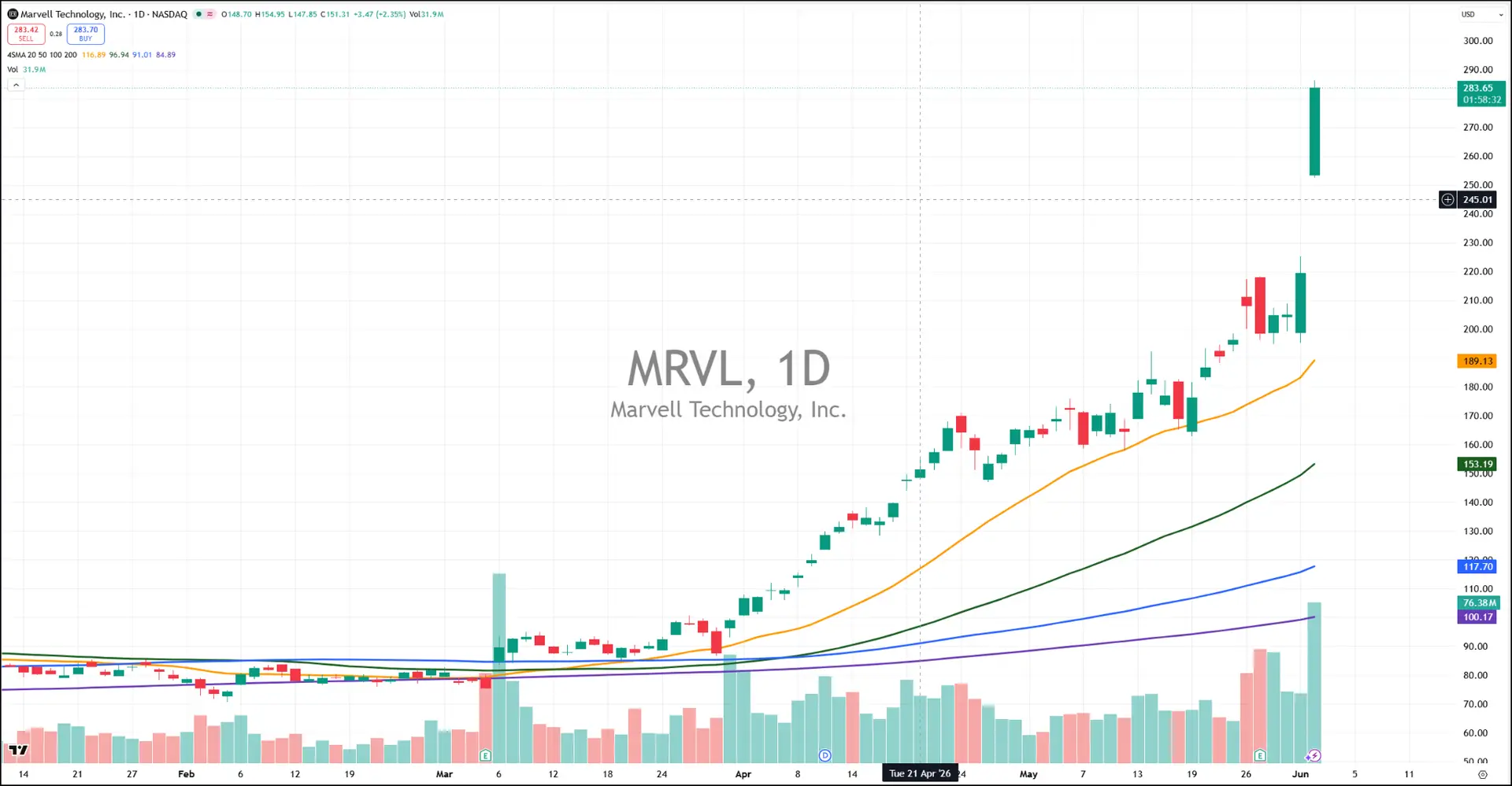Click the purple SMA legend value 84.89
1512x786 pixels.
click(166, 55)
